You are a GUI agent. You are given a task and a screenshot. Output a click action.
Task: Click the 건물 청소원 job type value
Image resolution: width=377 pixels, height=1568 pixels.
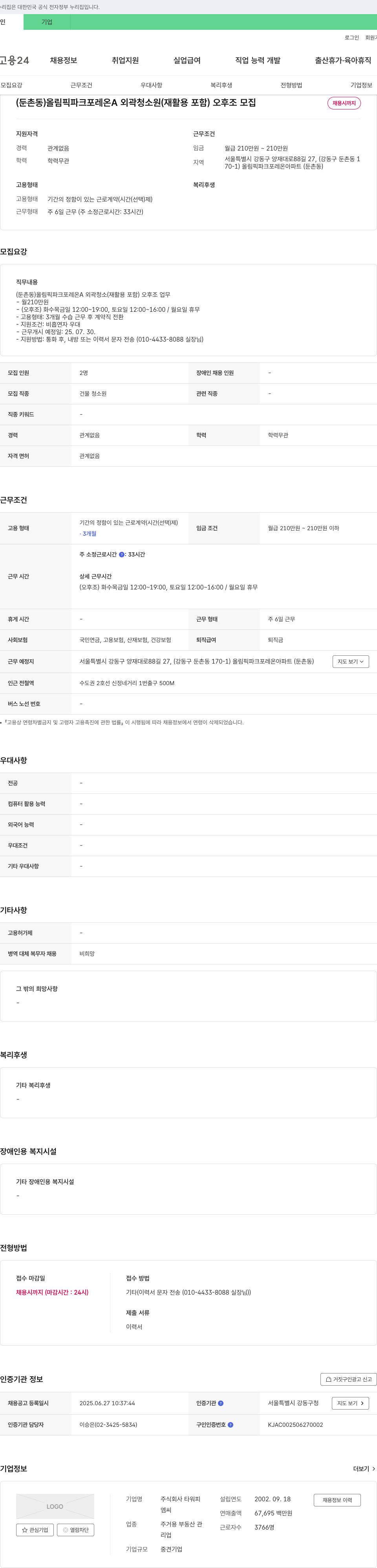(x=93, y=394)
